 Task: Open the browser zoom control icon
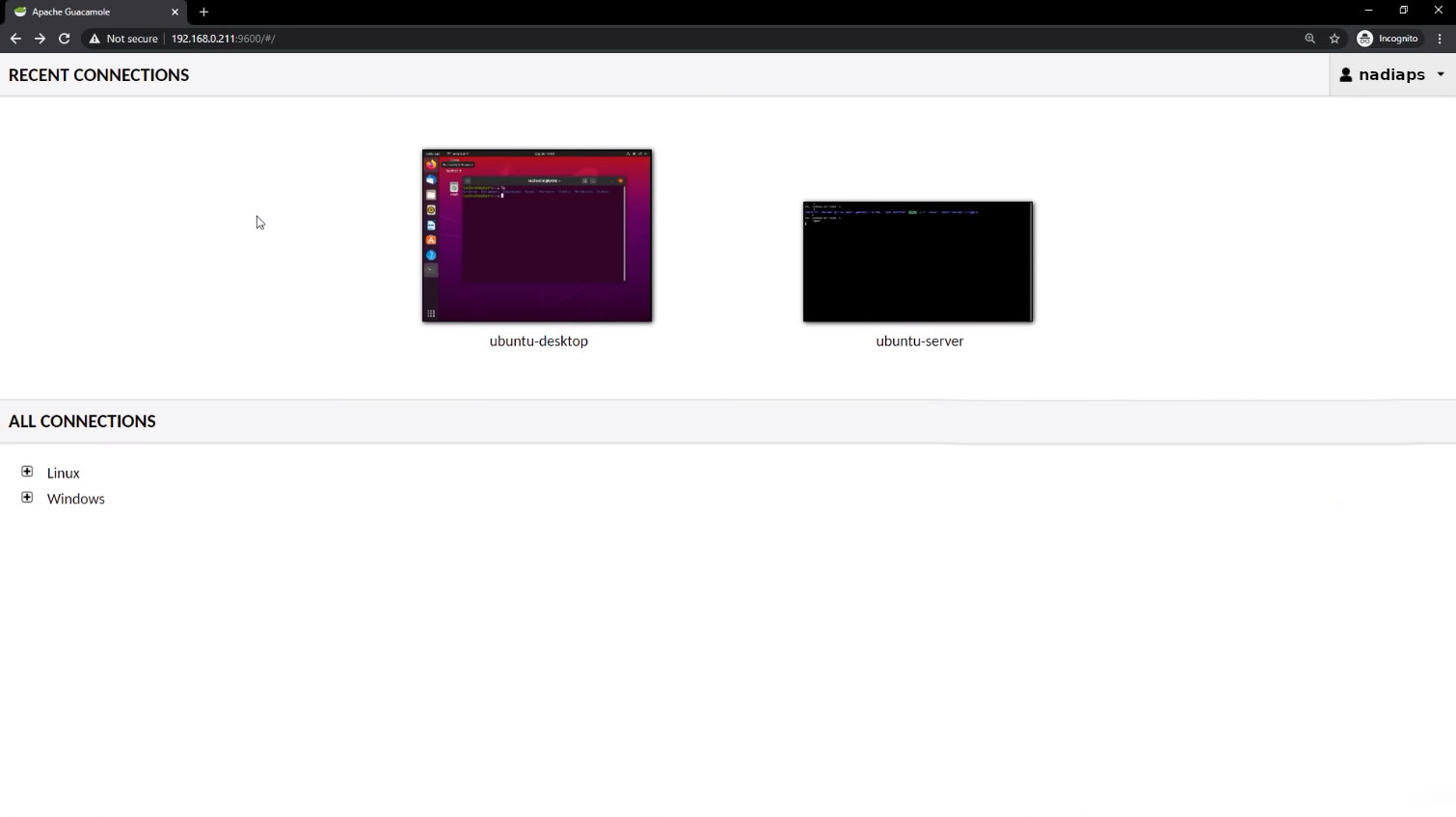[1309, 39]
